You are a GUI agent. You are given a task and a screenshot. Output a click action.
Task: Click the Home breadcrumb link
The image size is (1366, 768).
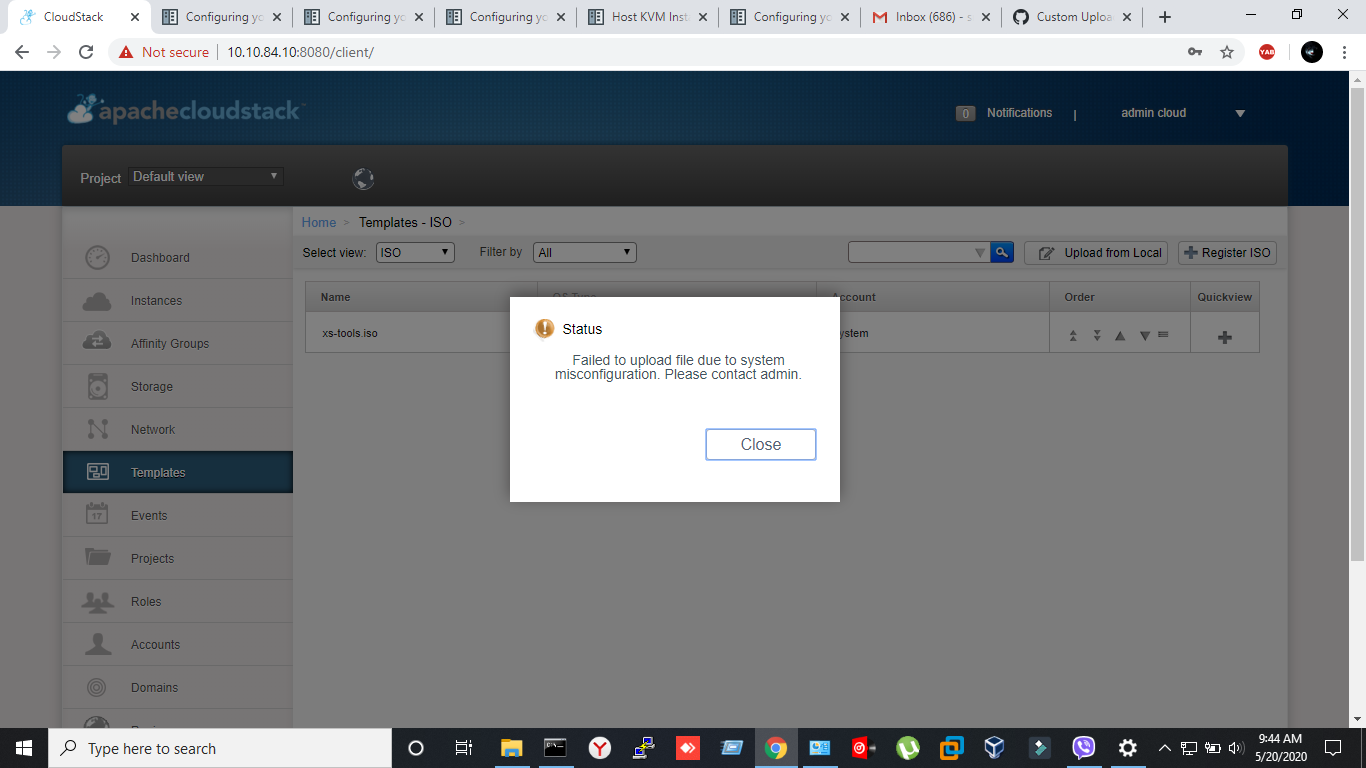coord(318,222)
